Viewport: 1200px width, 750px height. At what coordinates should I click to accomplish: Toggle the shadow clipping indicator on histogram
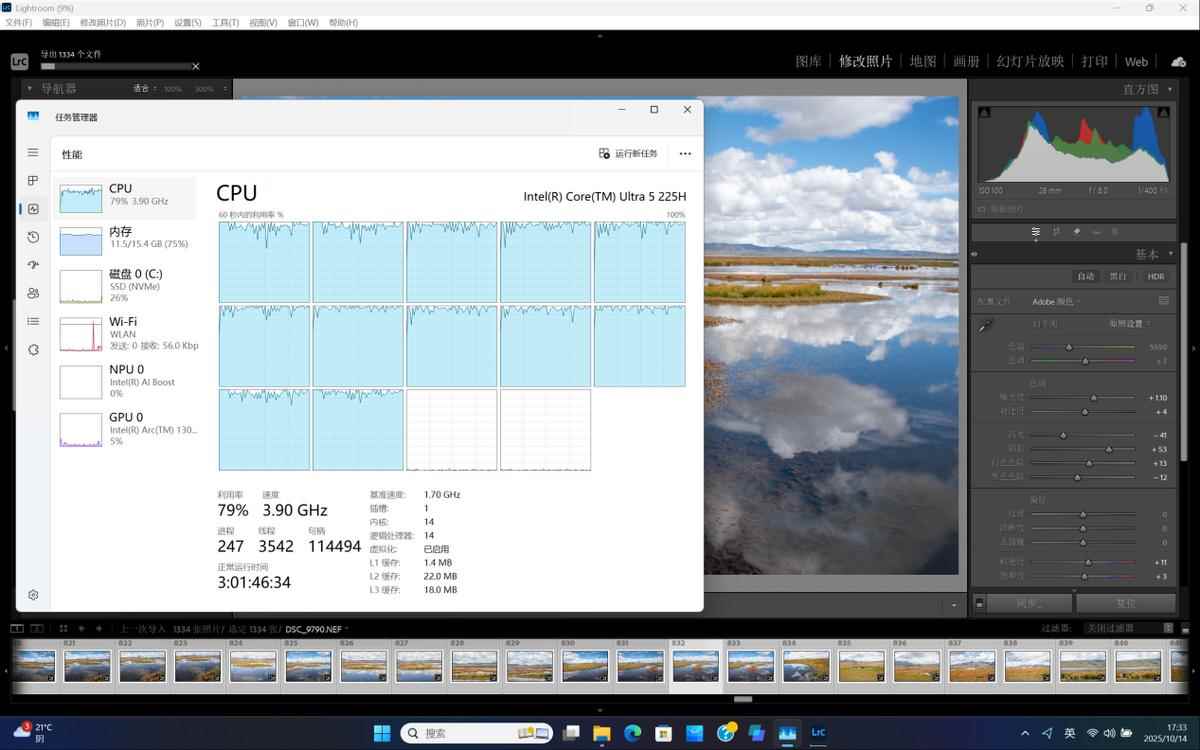[x=984, y=112]
